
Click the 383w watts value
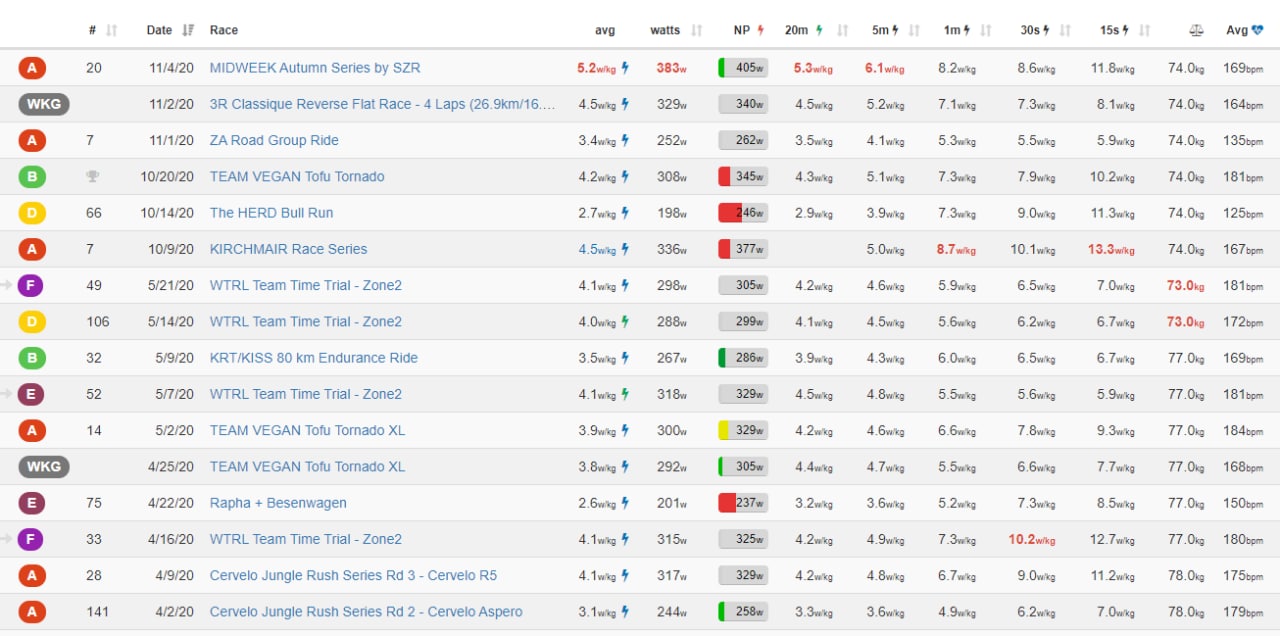tap(671, 68)
